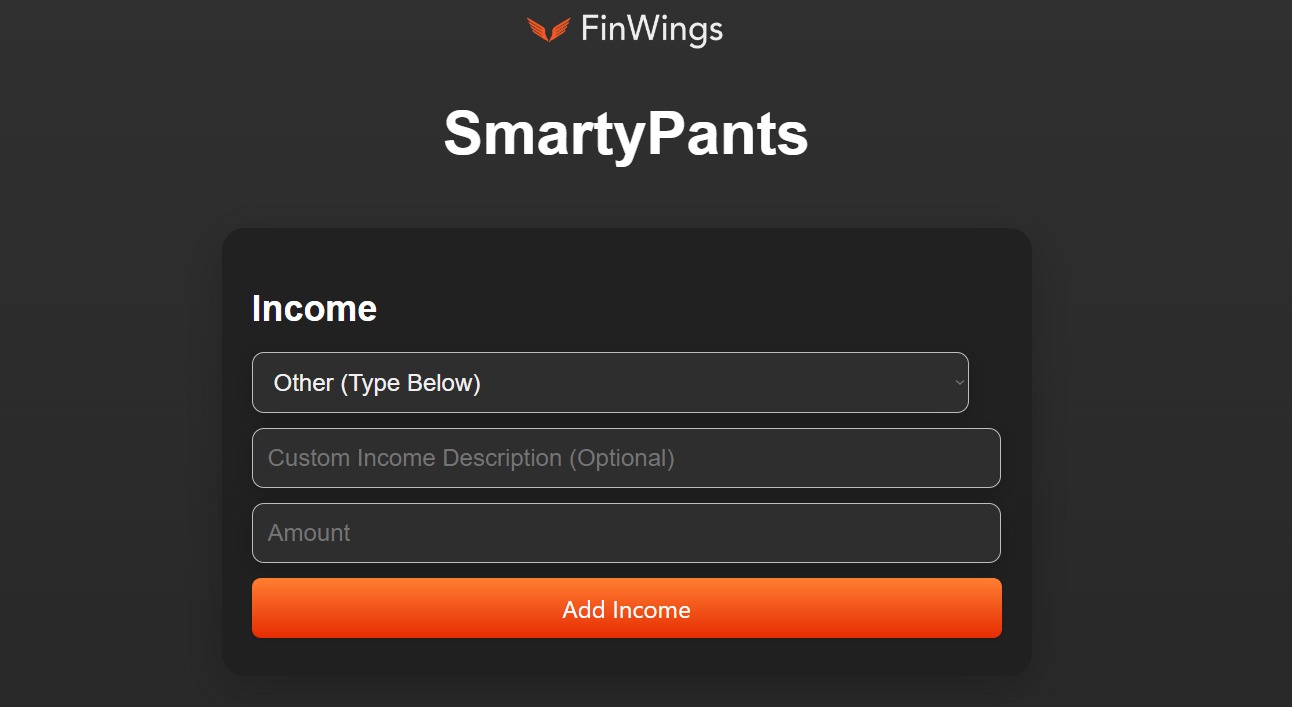The image size is (1292, 707).
Task: Click the right edge of the income category select box
Action: (962, 382)
